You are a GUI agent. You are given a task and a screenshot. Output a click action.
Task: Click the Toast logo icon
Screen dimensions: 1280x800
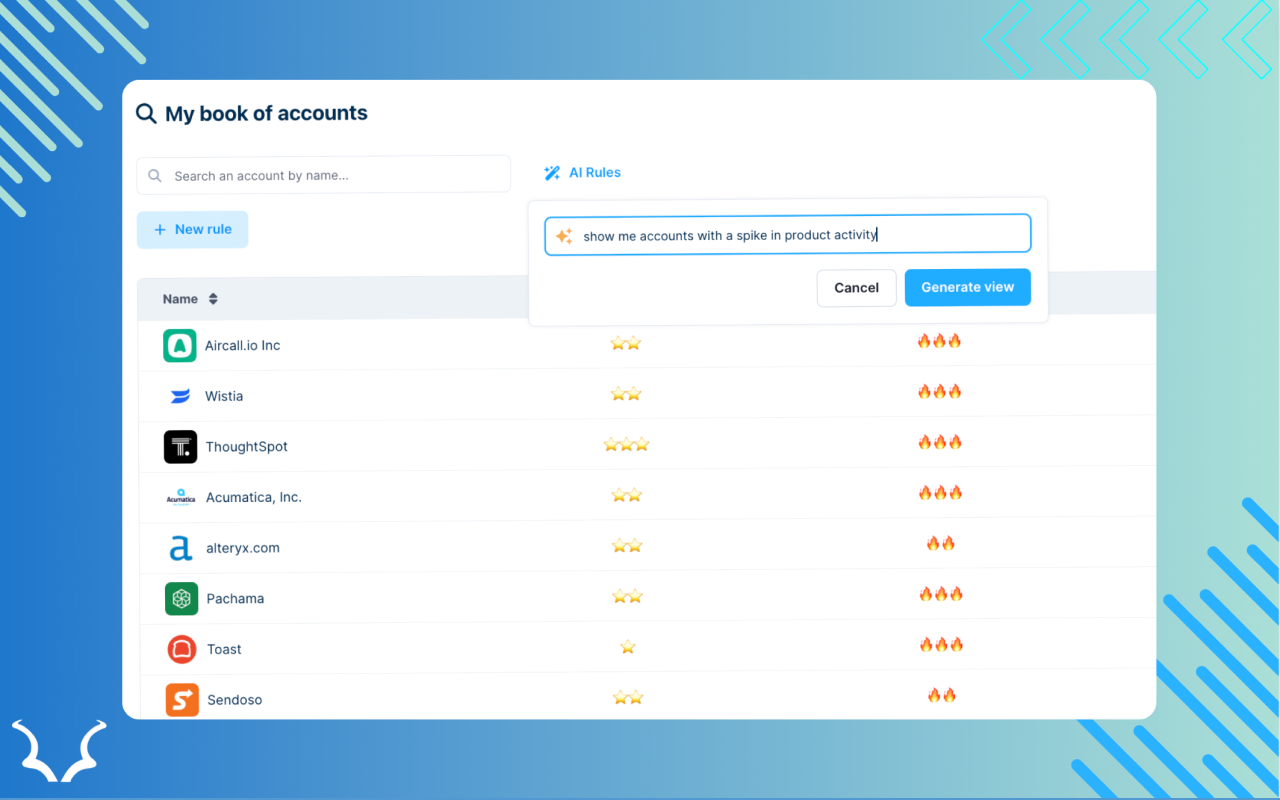[x=182, y=649]
